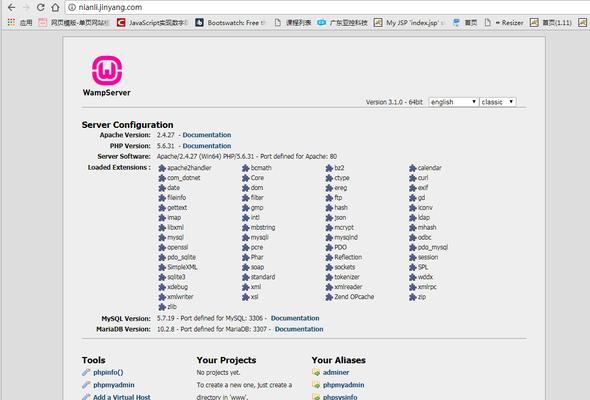
Task: Open the Add a Virtual Host link
Action: (122, 397)
